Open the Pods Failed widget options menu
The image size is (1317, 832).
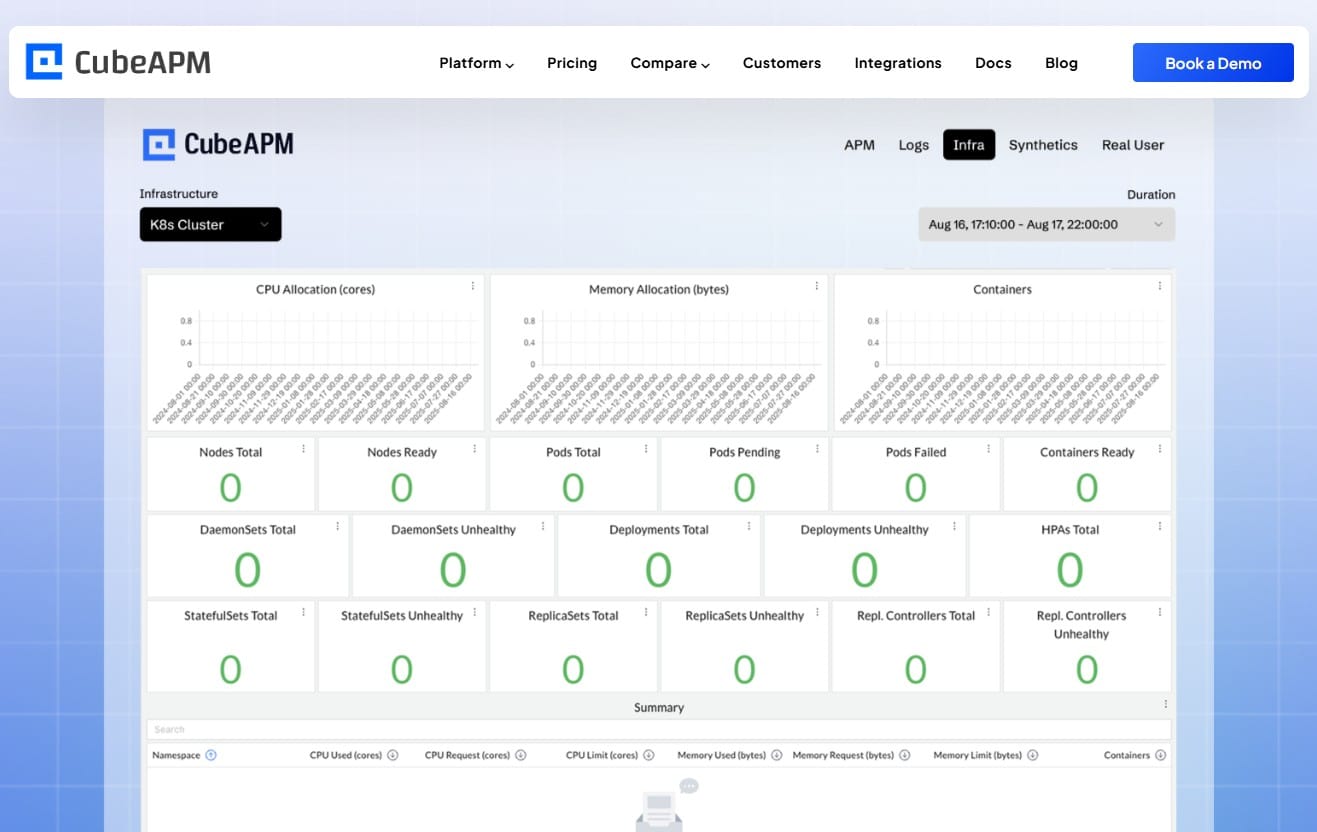point(988,447)
